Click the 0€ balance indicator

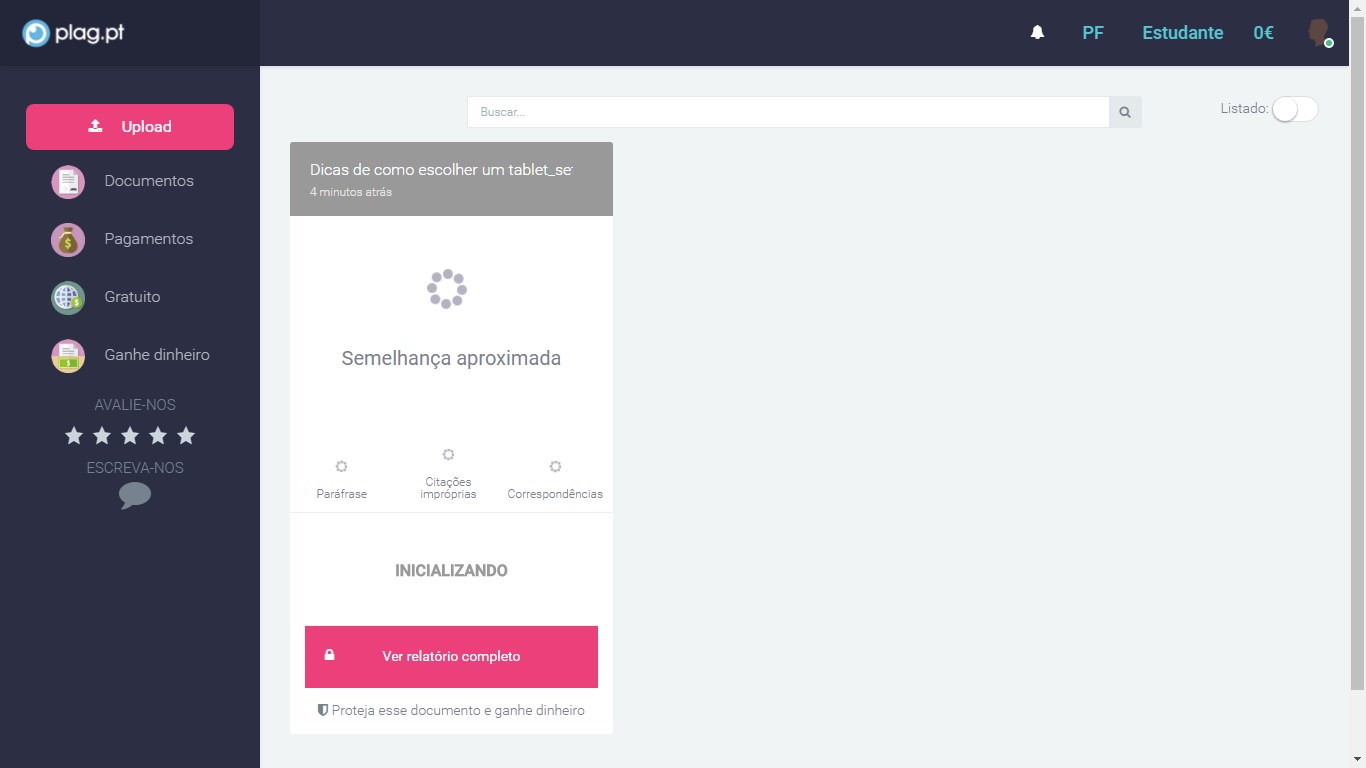[1263, 33]
